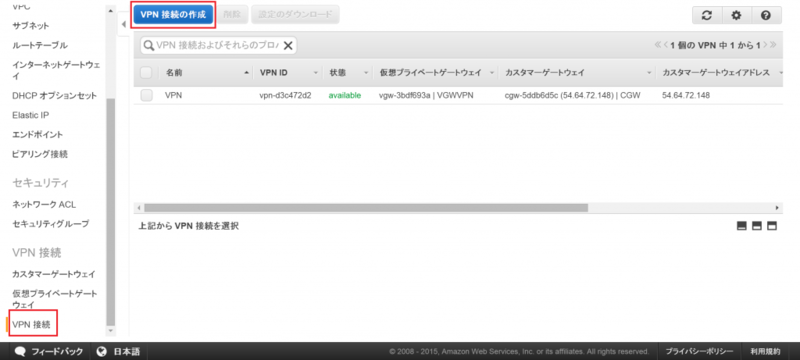Clear the search with the X icon

tap(288, 45)
